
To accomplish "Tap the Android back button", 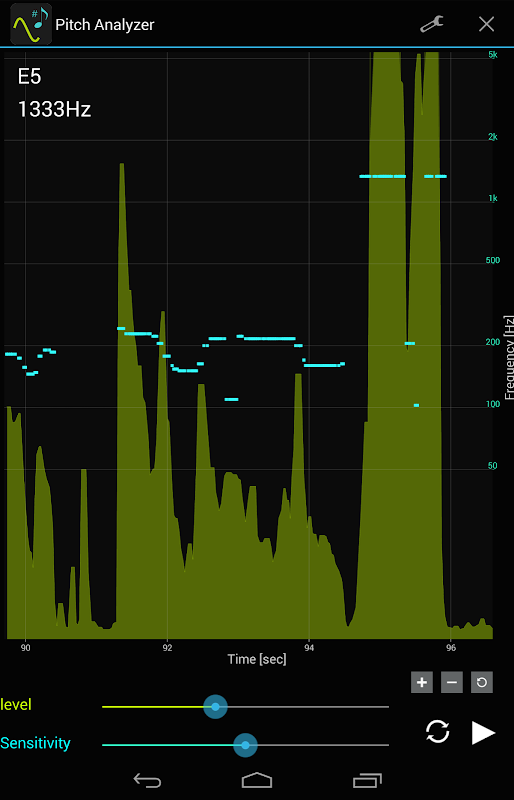I will click(x=147, y=780).
